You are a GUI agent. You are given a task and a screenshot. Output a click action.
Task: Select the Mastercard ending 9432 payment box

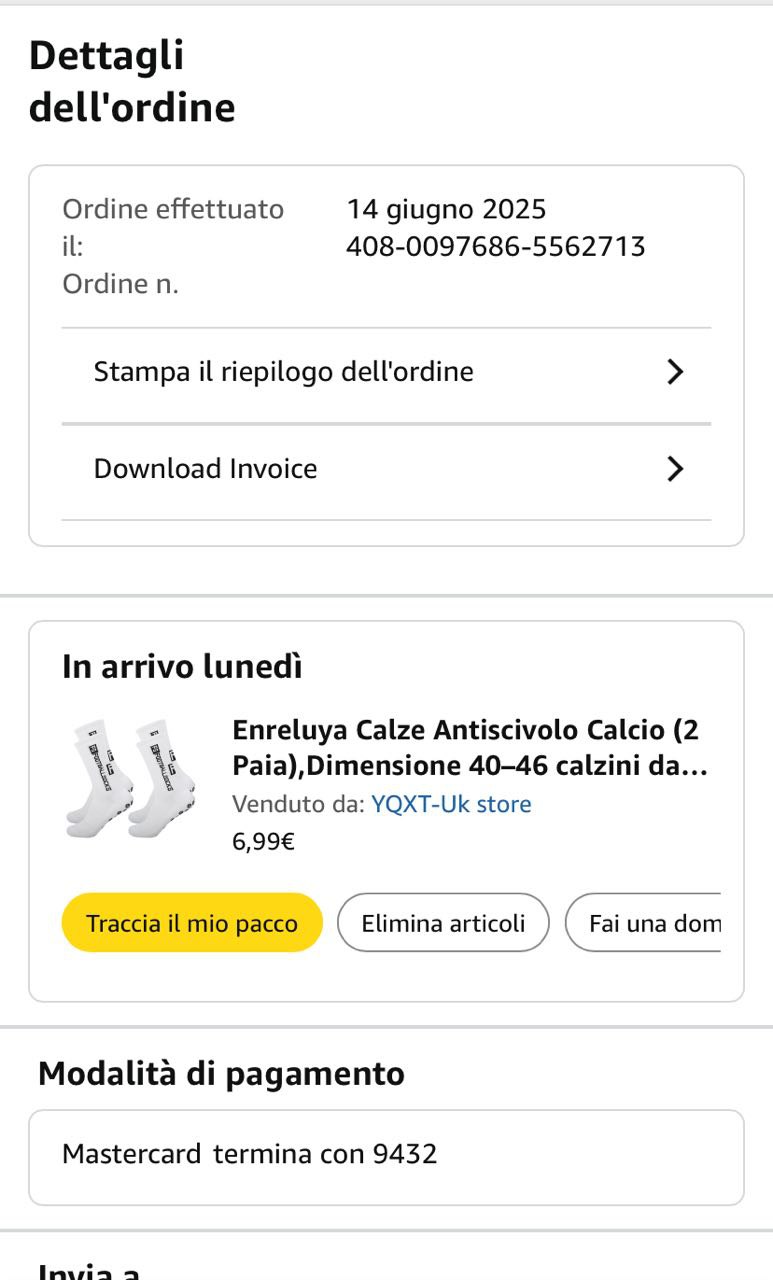pos(386,1156)
